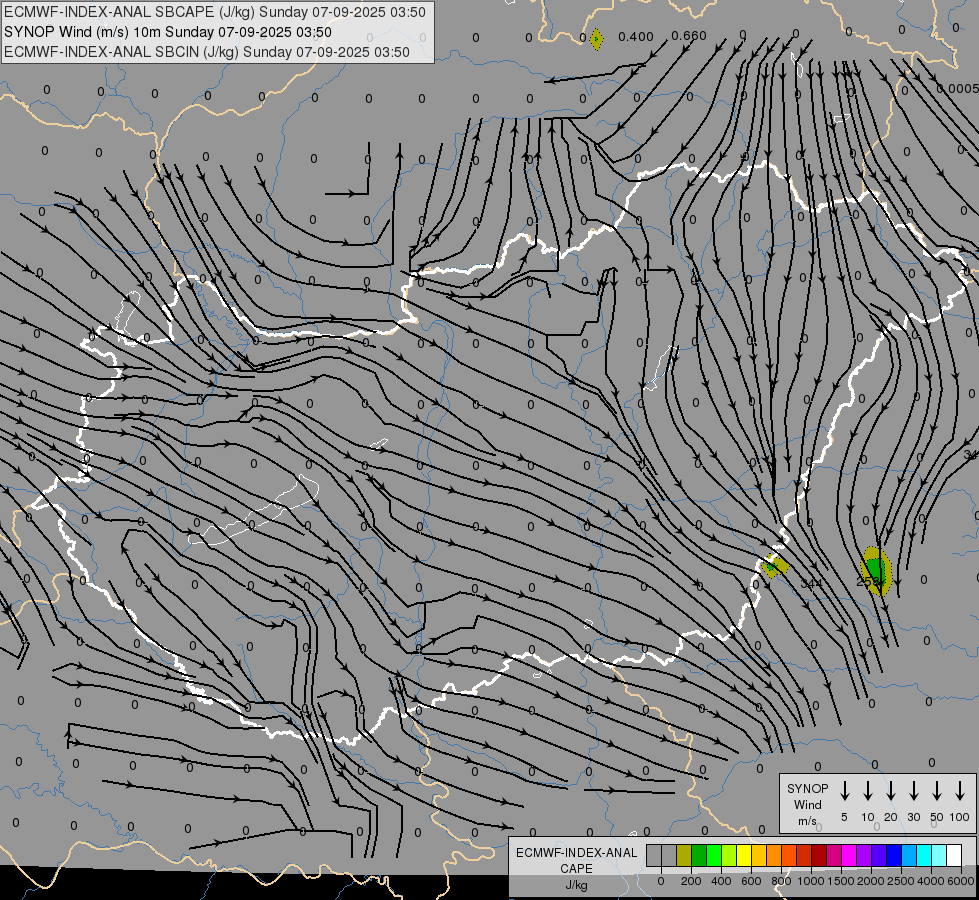979x900 pixels.
Task: Click the 400 tick label on colour scale
Action: tap(721, 881)
